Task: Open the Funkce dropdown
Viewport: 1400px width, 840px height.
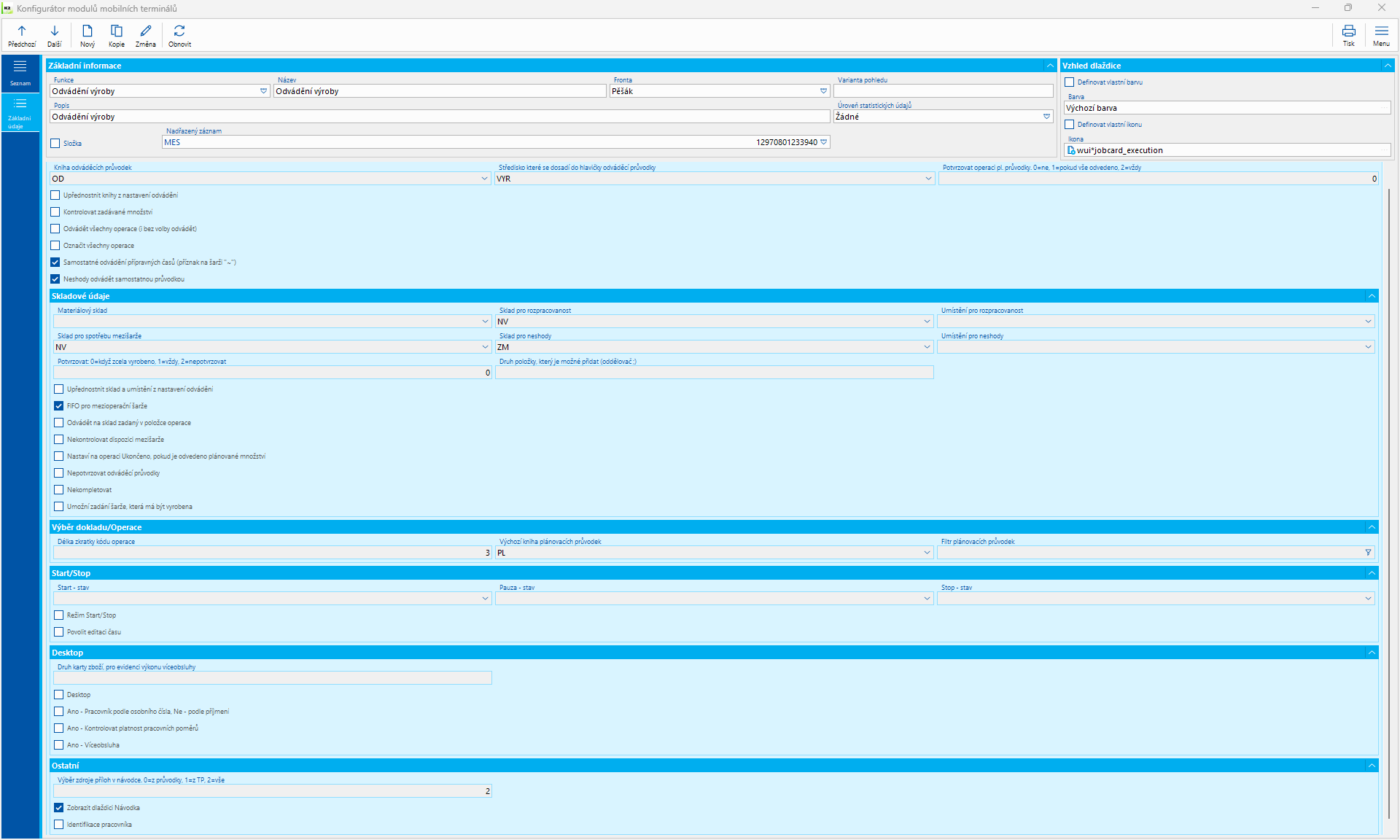Action: tap(263, 91)
